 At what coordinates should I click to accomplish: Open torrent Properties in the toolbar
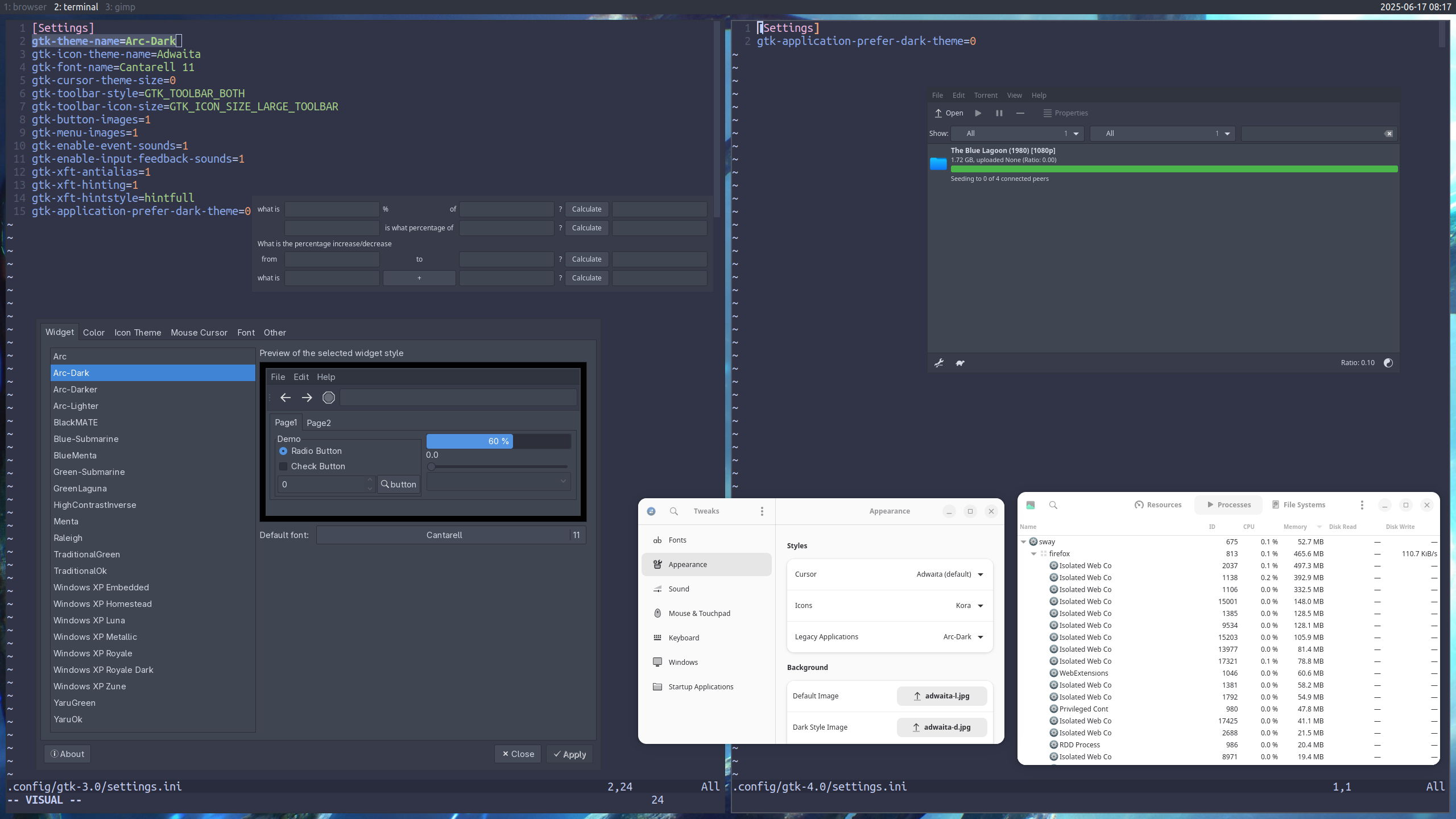tap(1066, 113)
